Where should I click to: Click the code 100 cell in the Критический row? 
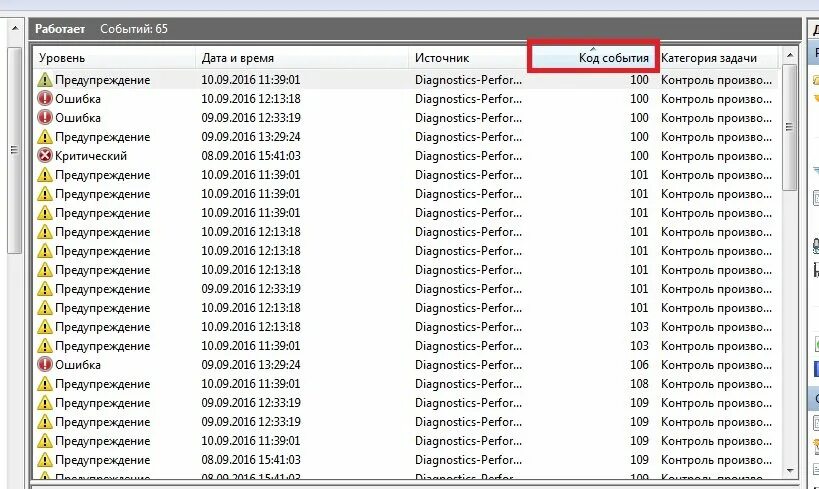click(639, 156)
